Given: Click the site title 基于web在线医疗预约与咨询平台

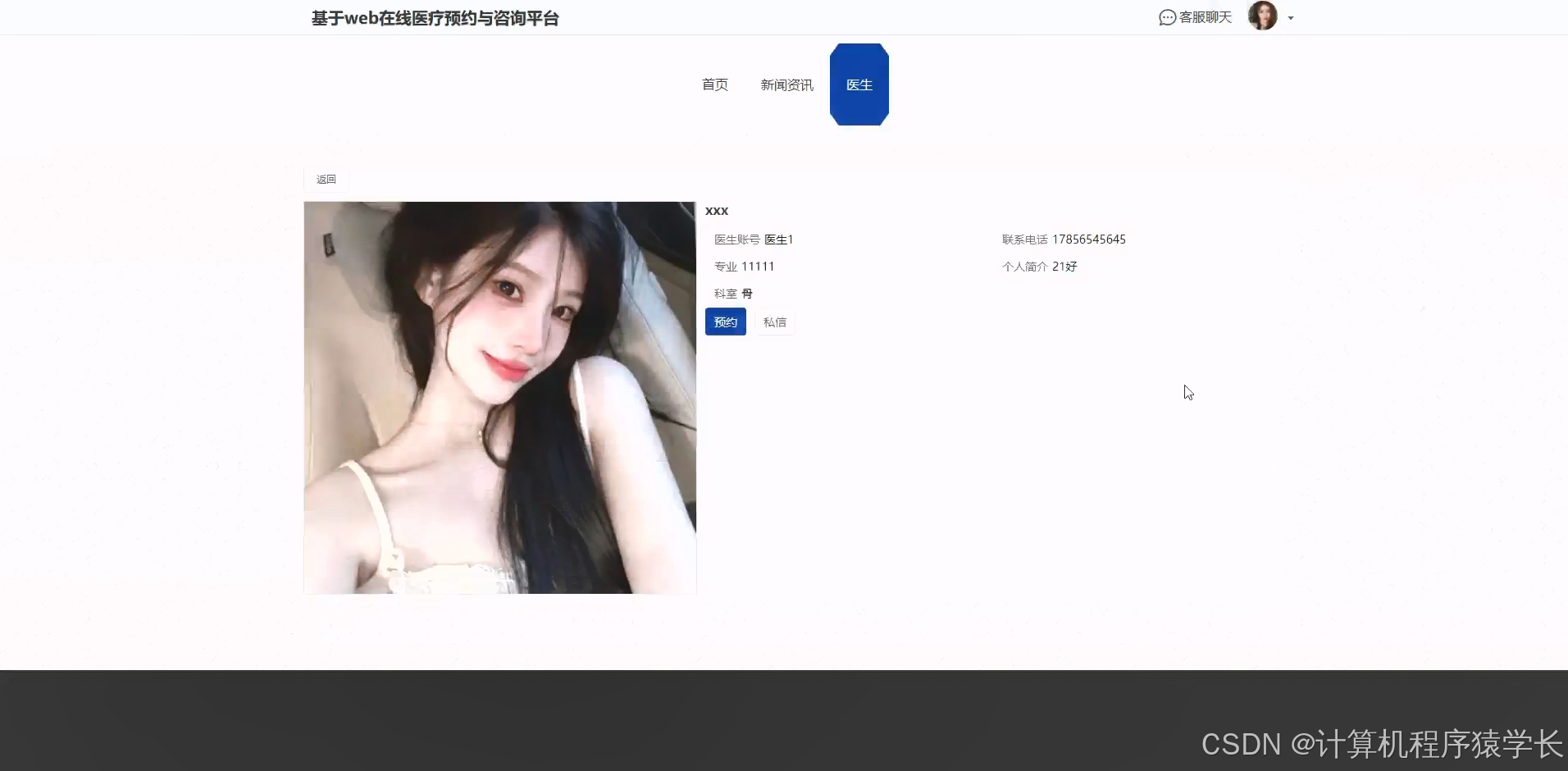Looking at the screenshot, I should point(435,18).
